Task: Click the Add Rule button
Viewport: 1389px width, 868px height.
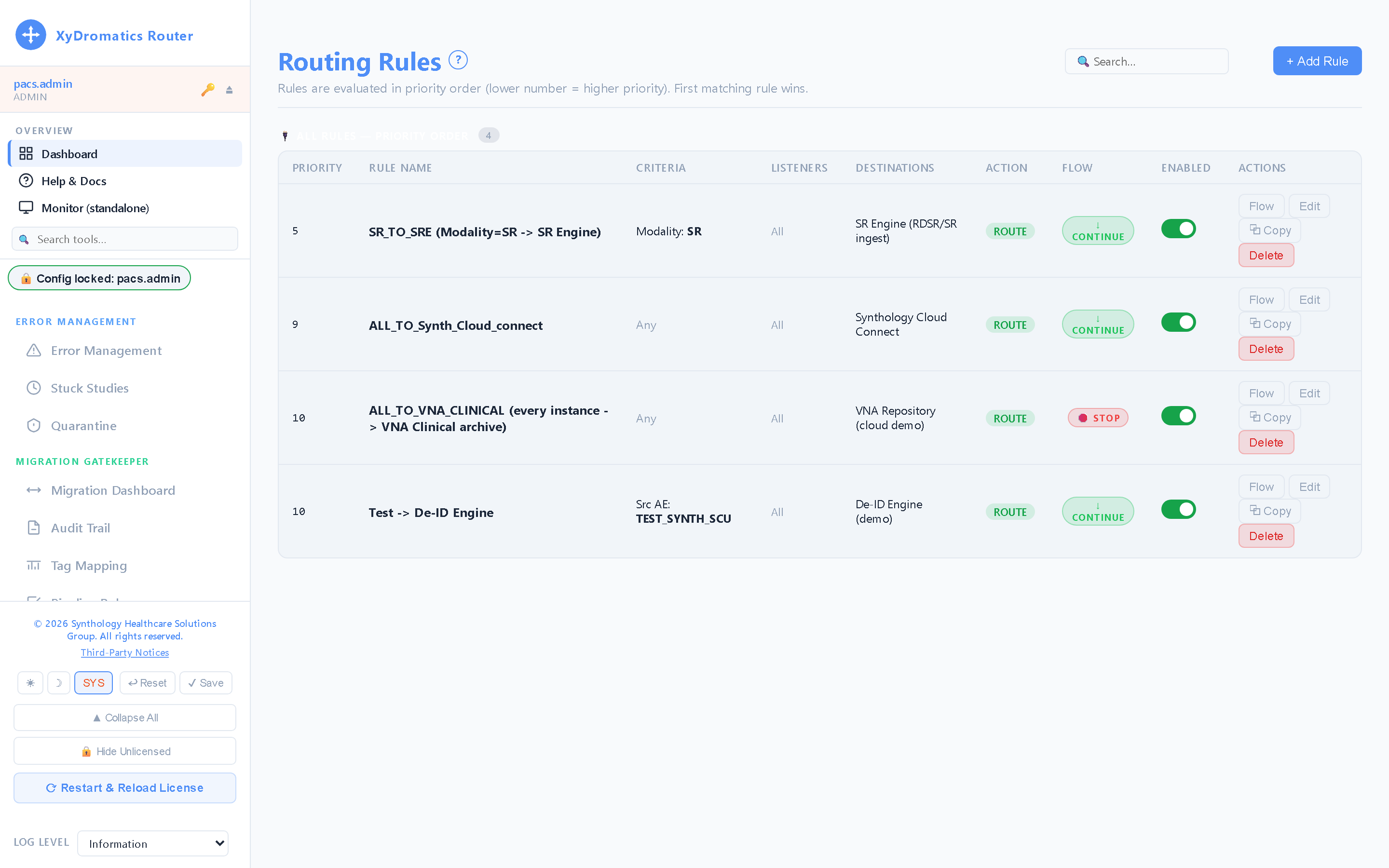Action: (1317, 61)
